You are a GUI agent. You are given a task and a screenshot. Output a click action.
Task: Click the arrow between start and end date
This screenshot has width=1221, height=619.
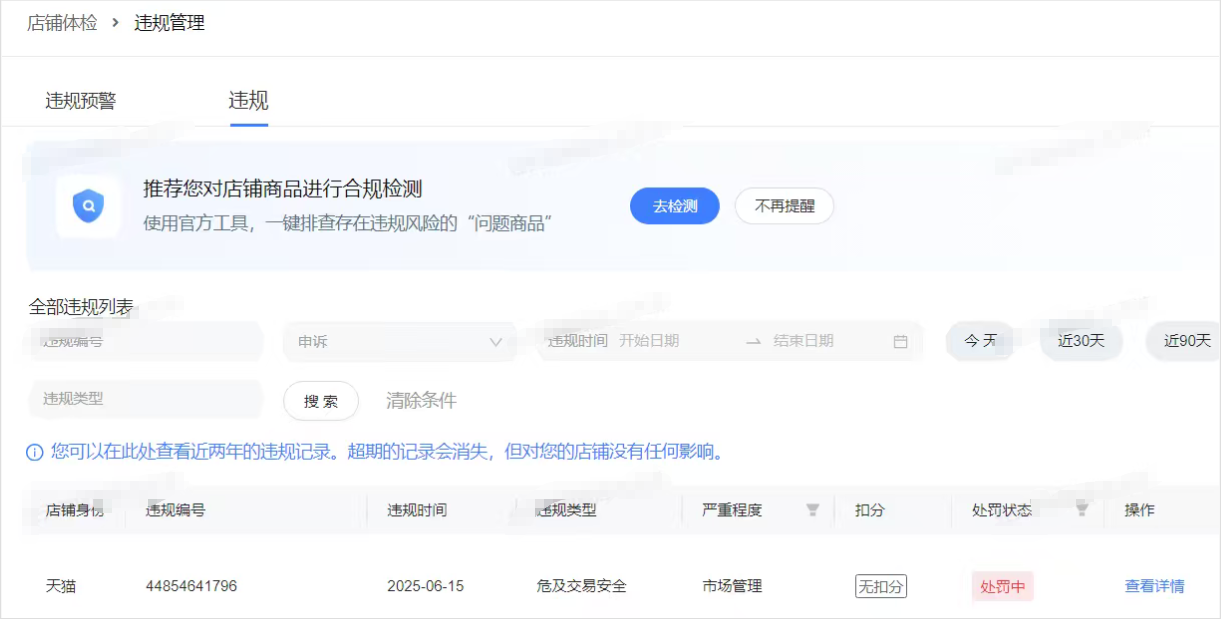[x=753, y=341]
